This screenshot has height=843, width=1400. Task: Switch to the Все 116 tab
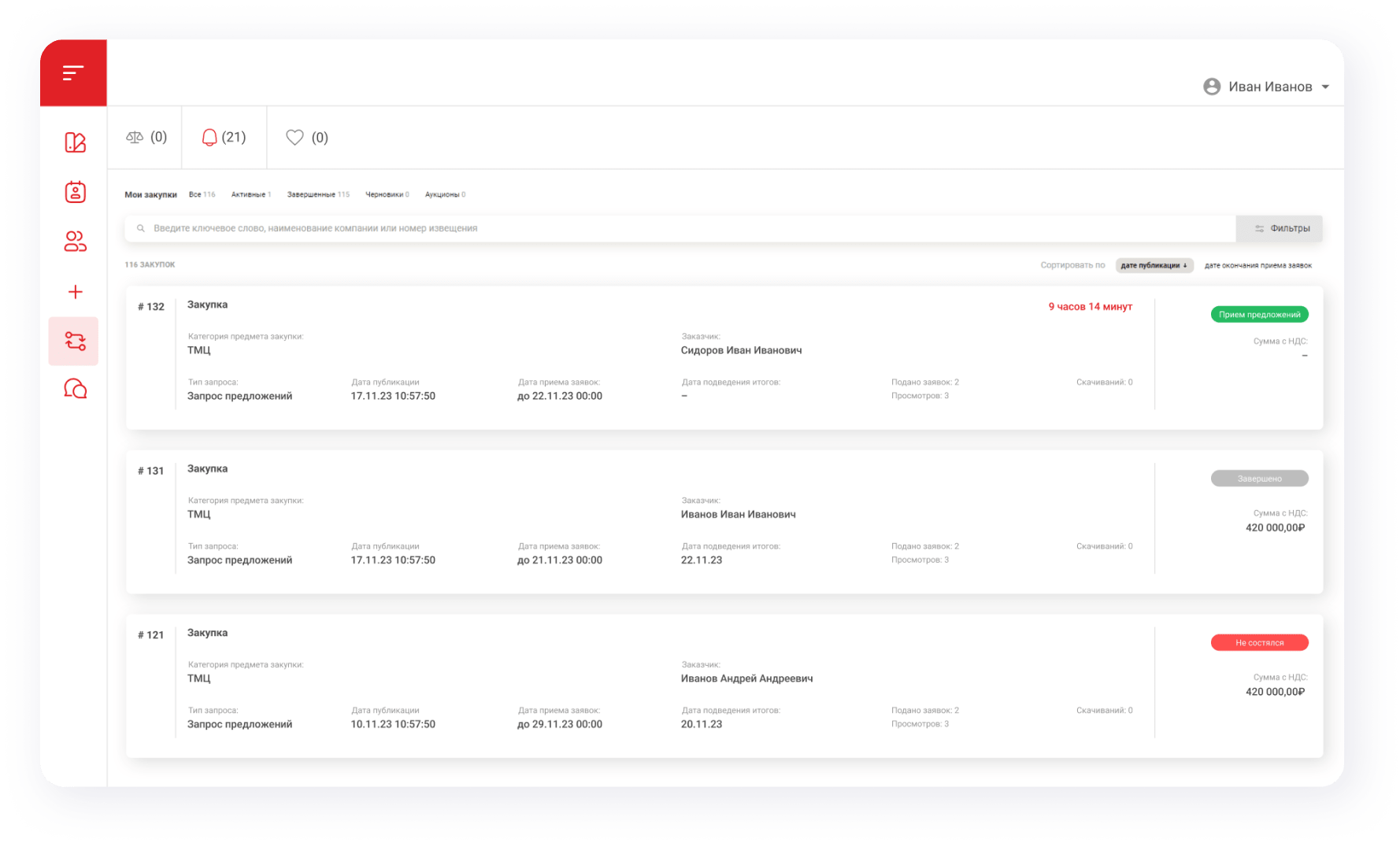(202, 194)
